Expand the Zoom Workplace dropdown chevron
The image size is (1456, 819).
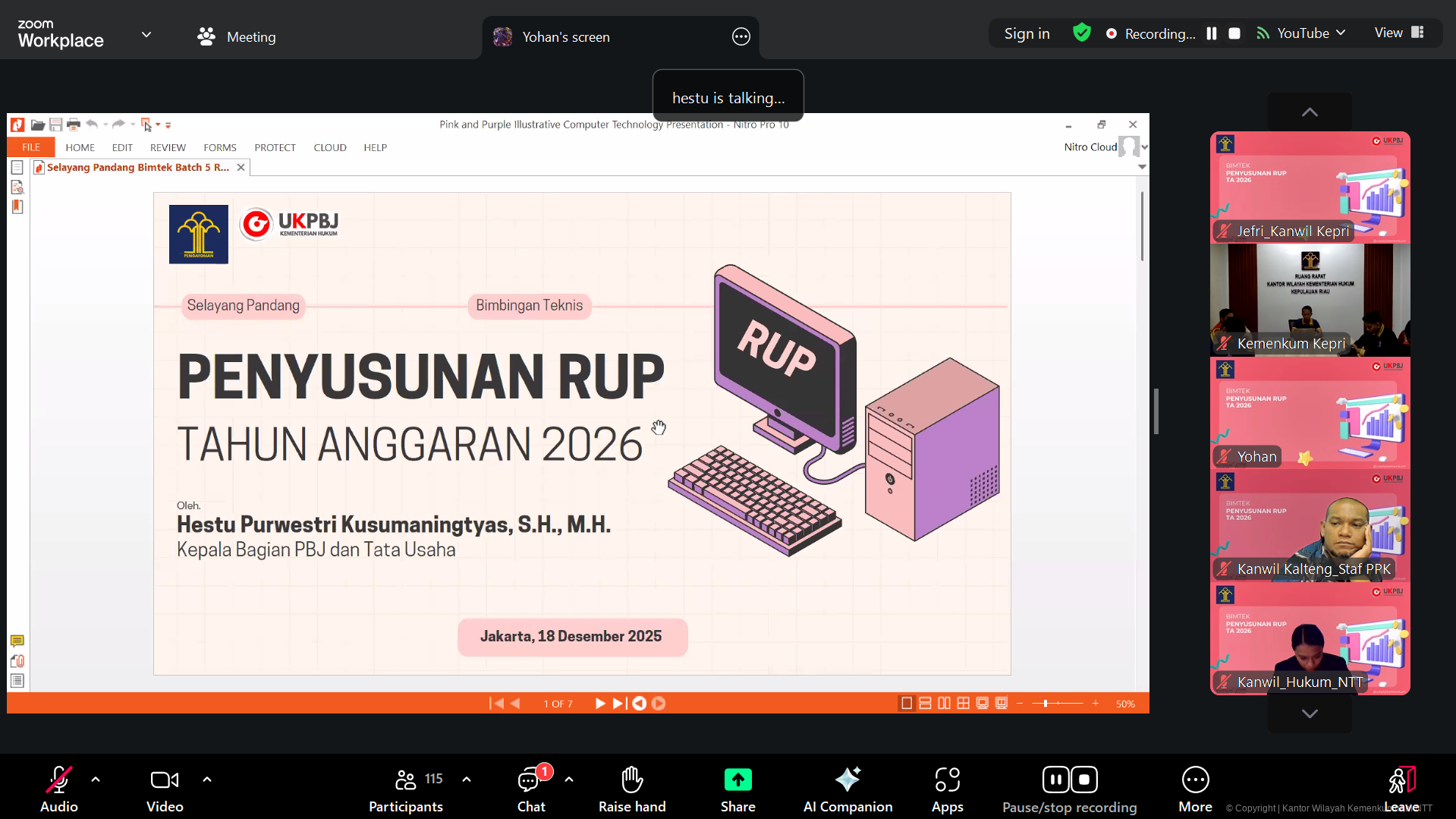[146, 35]
